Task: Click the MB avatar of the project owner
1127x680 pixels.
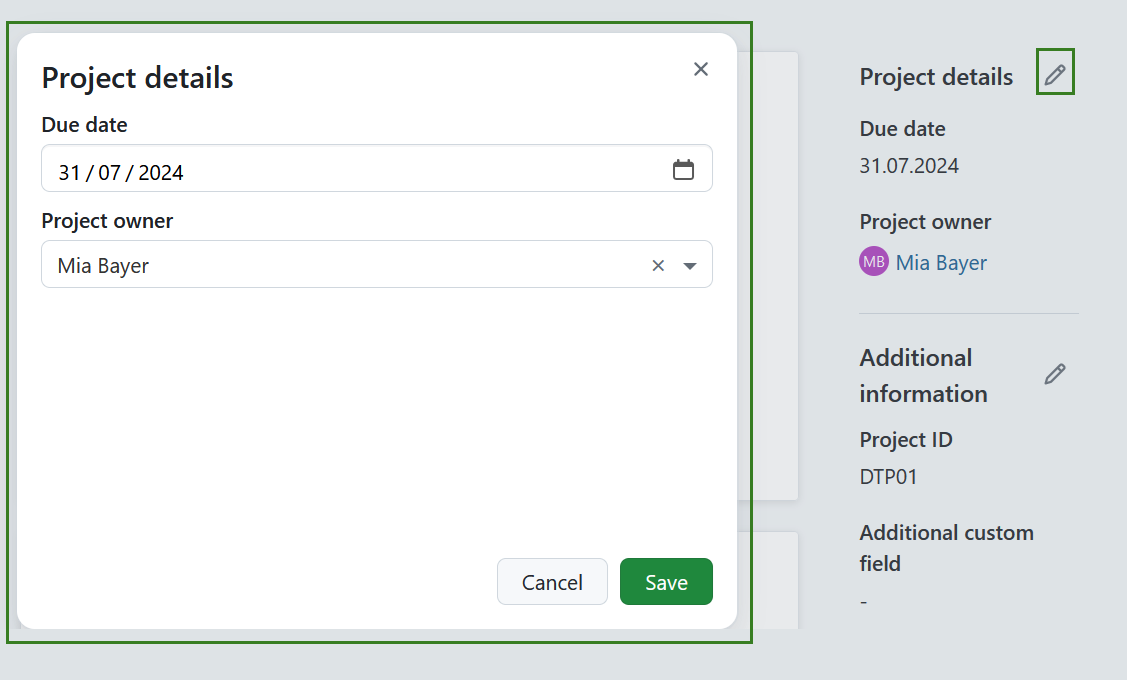Action: [x=873, y=262]
